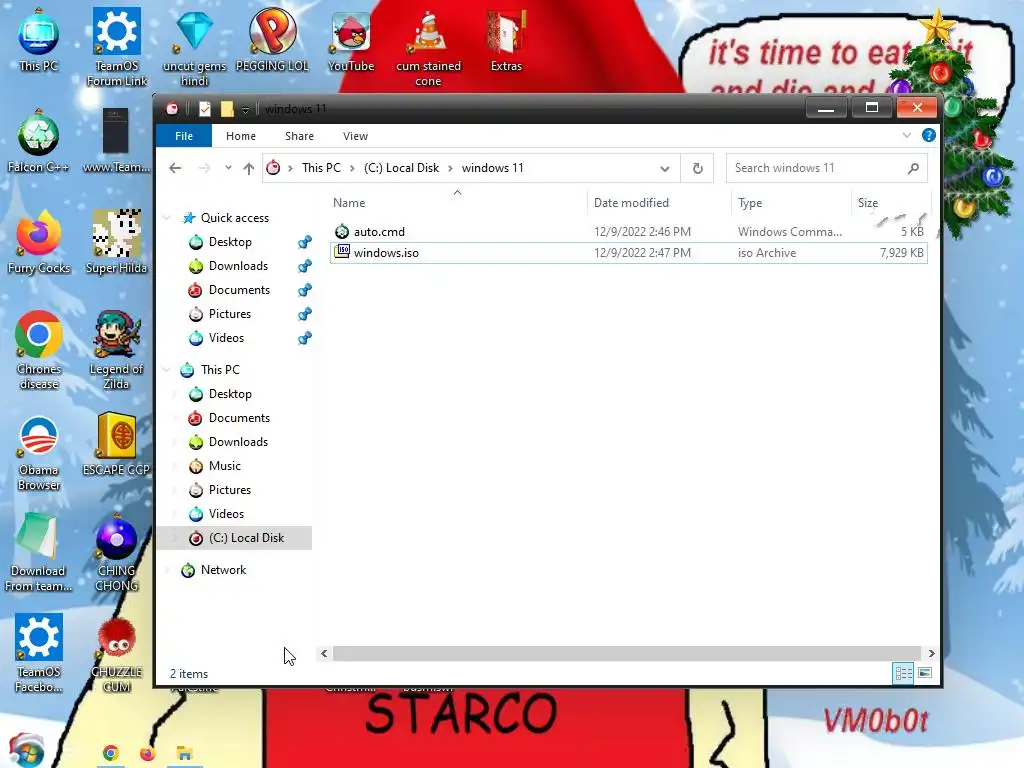Open Chrome from the taskbar
The image size is (1024, 768).
click(x=110, y=754)
